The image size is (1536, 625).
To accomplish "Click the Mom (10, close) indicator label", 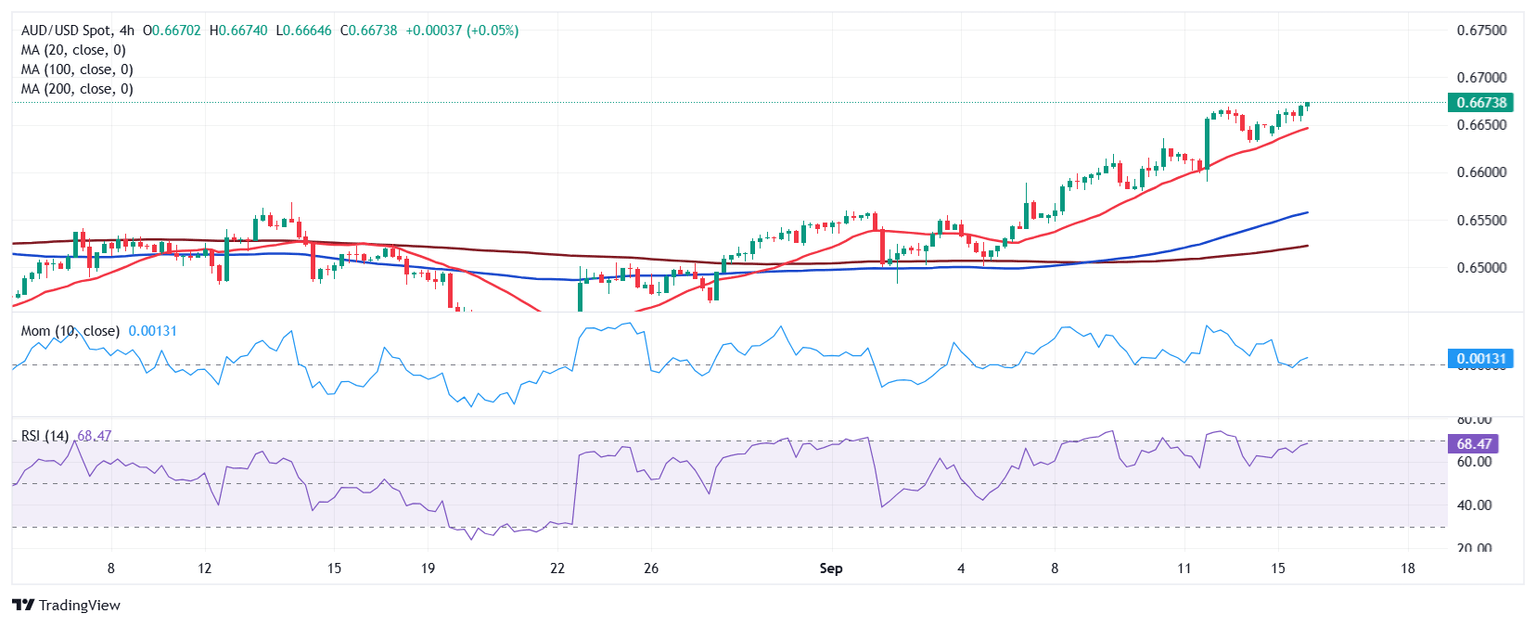I will (x=70, y=331).
